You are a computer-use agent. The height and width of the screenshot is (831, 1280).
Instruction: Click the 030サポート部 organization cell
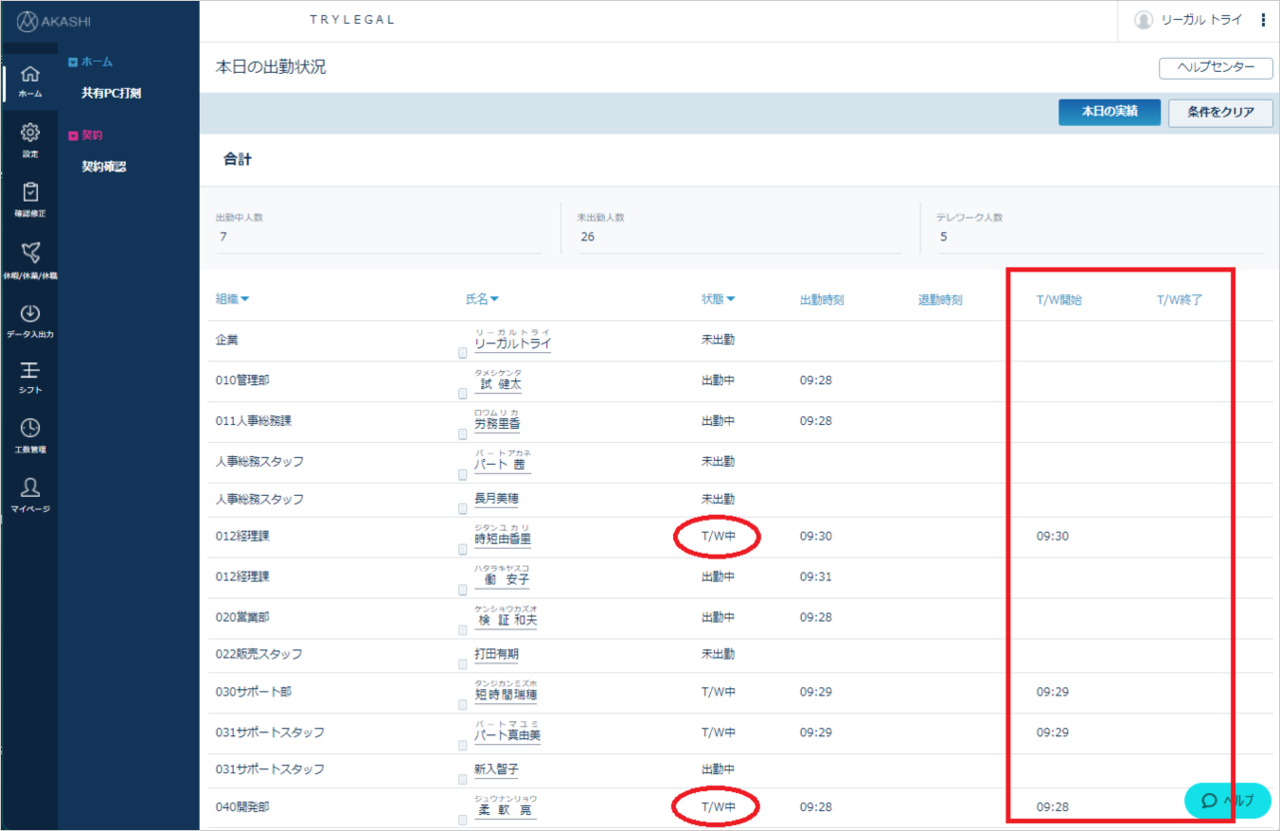(x=254, y=691)
